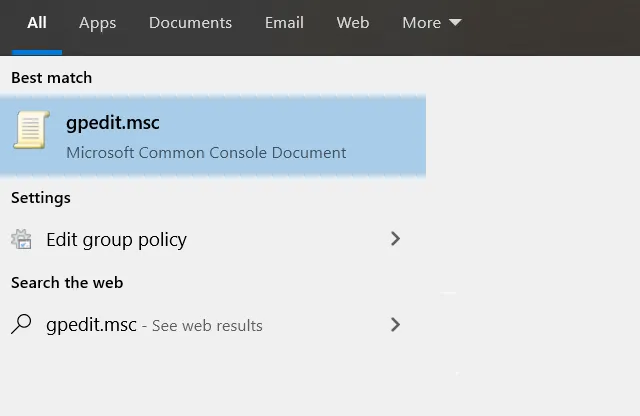Click the Microsoft Common Console Document subtitle
Screen dimensions: 640x416
(x=206, y=153)
